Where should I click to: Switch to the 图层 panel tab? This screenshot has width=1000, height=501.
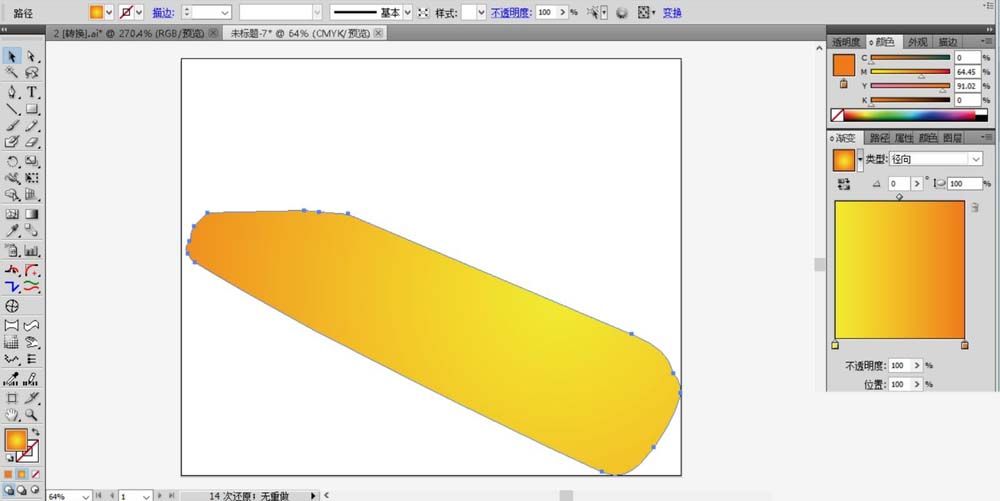pyautogui.click(x=952, y=138)
